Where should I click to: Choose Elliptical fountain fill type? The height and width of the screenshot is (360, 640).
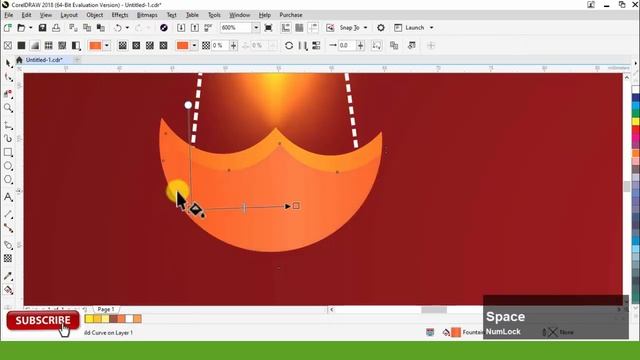136,45
